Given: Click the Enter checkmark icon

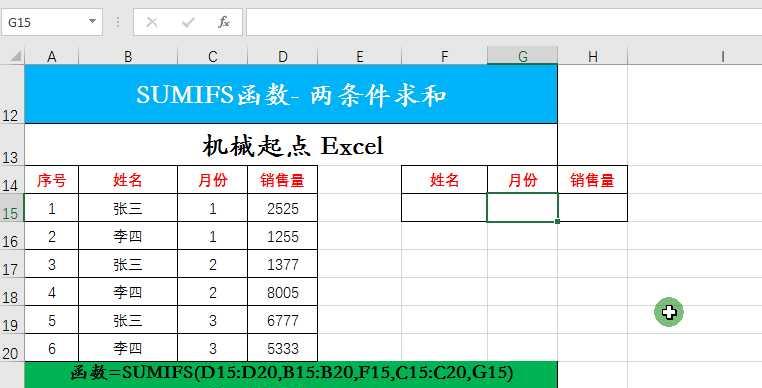Looking at the screenshot, I should point(188,22).
